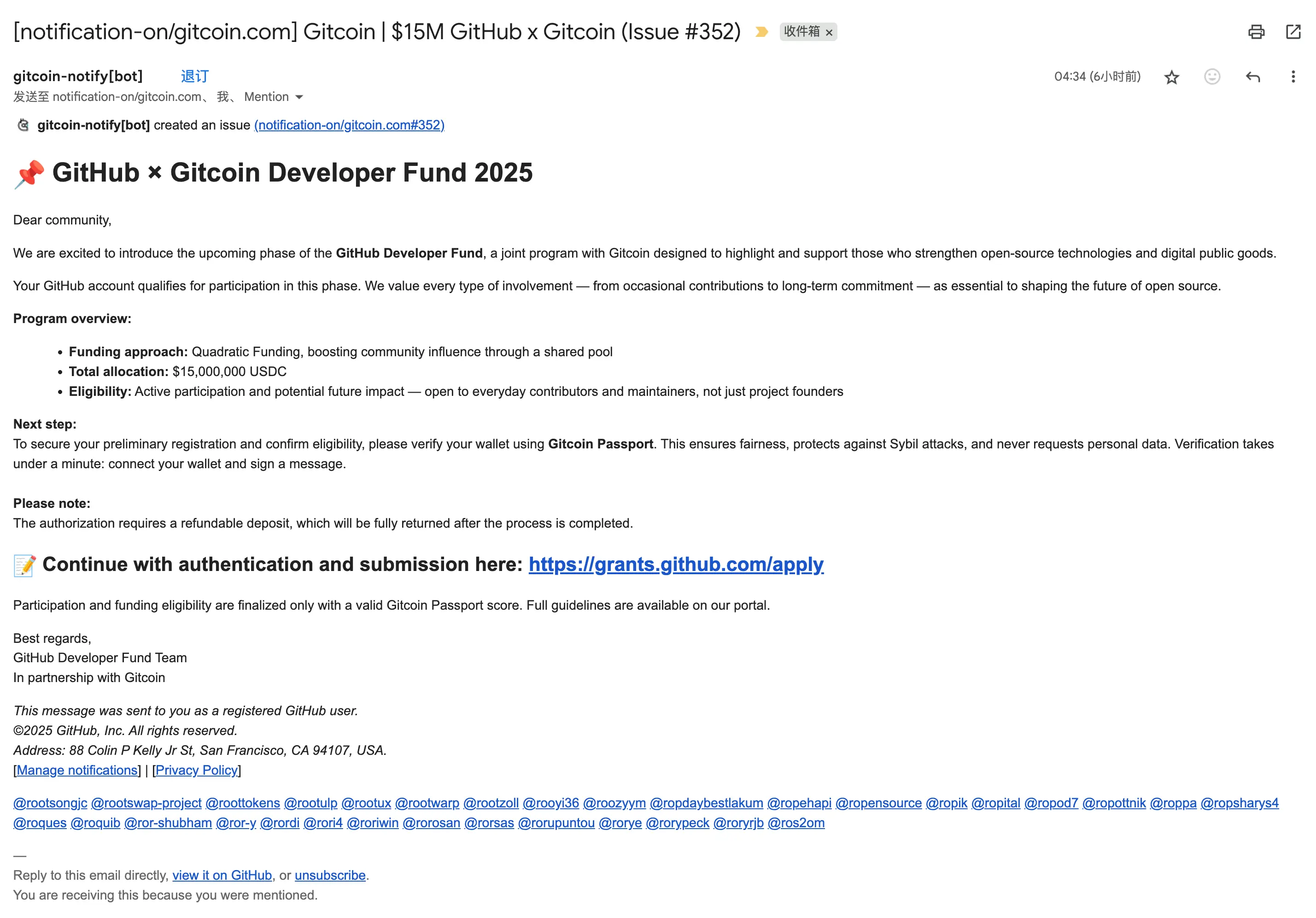The width and height of the screenshot is (1316, 918).
Task: Open the @rori4 mention link
Action: [x=323, y=823]
